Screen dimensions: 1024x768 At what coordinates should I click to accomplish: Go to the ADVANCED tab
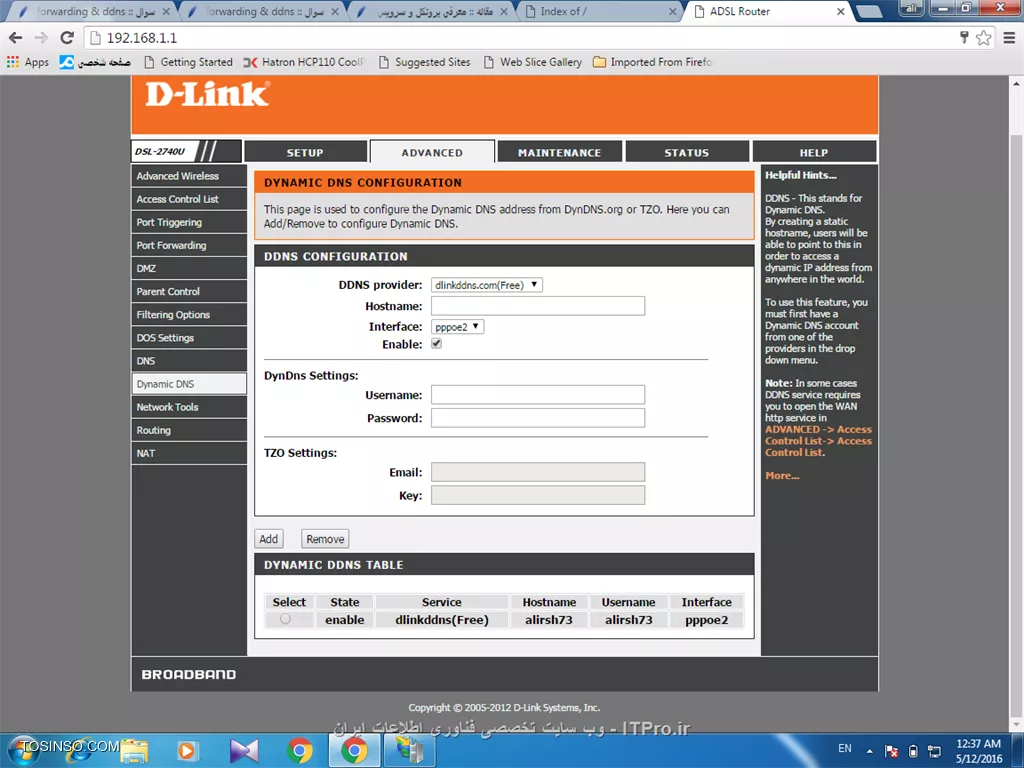point(432,152)
